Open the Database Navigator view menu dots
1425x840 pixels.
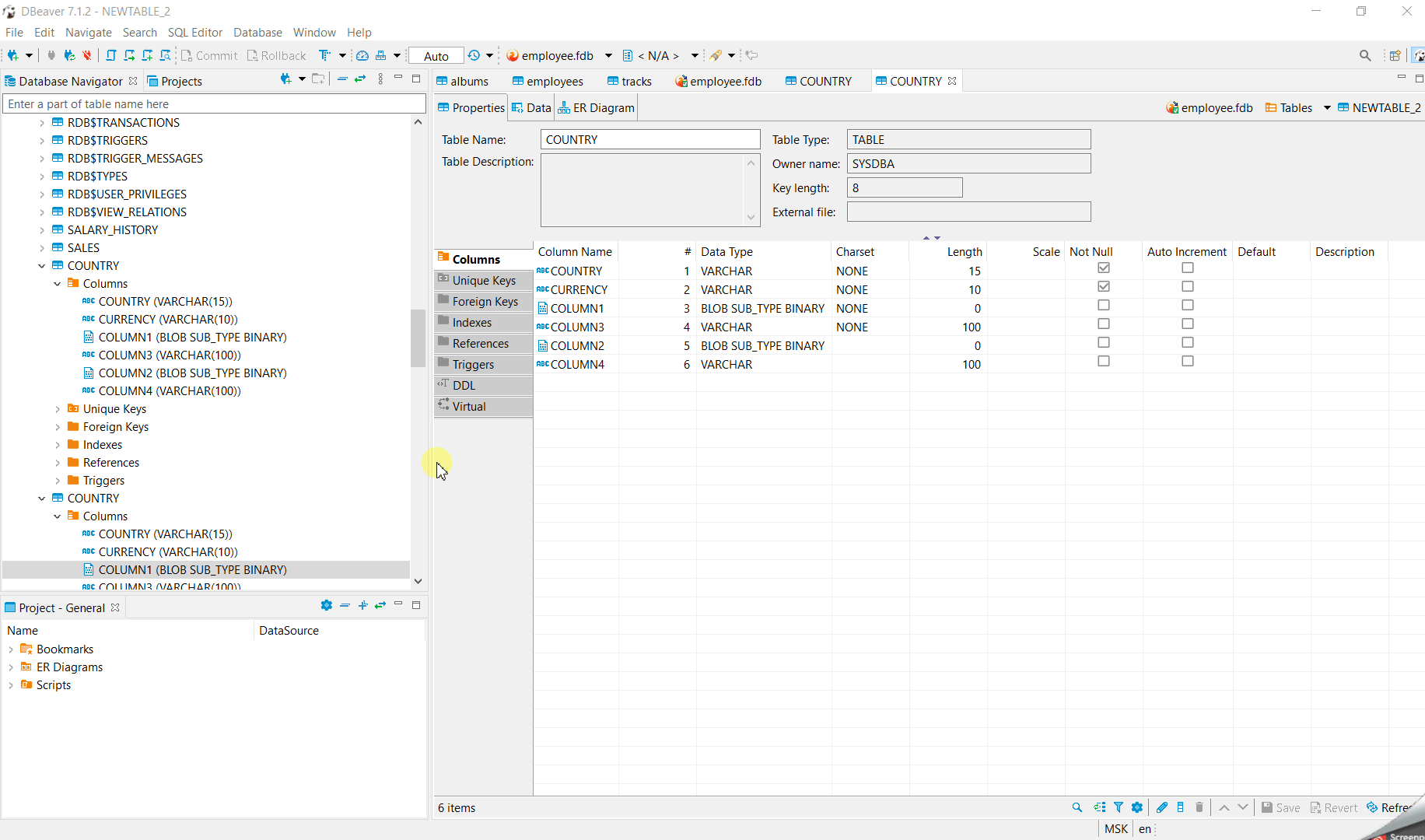[x=380, y=79]
